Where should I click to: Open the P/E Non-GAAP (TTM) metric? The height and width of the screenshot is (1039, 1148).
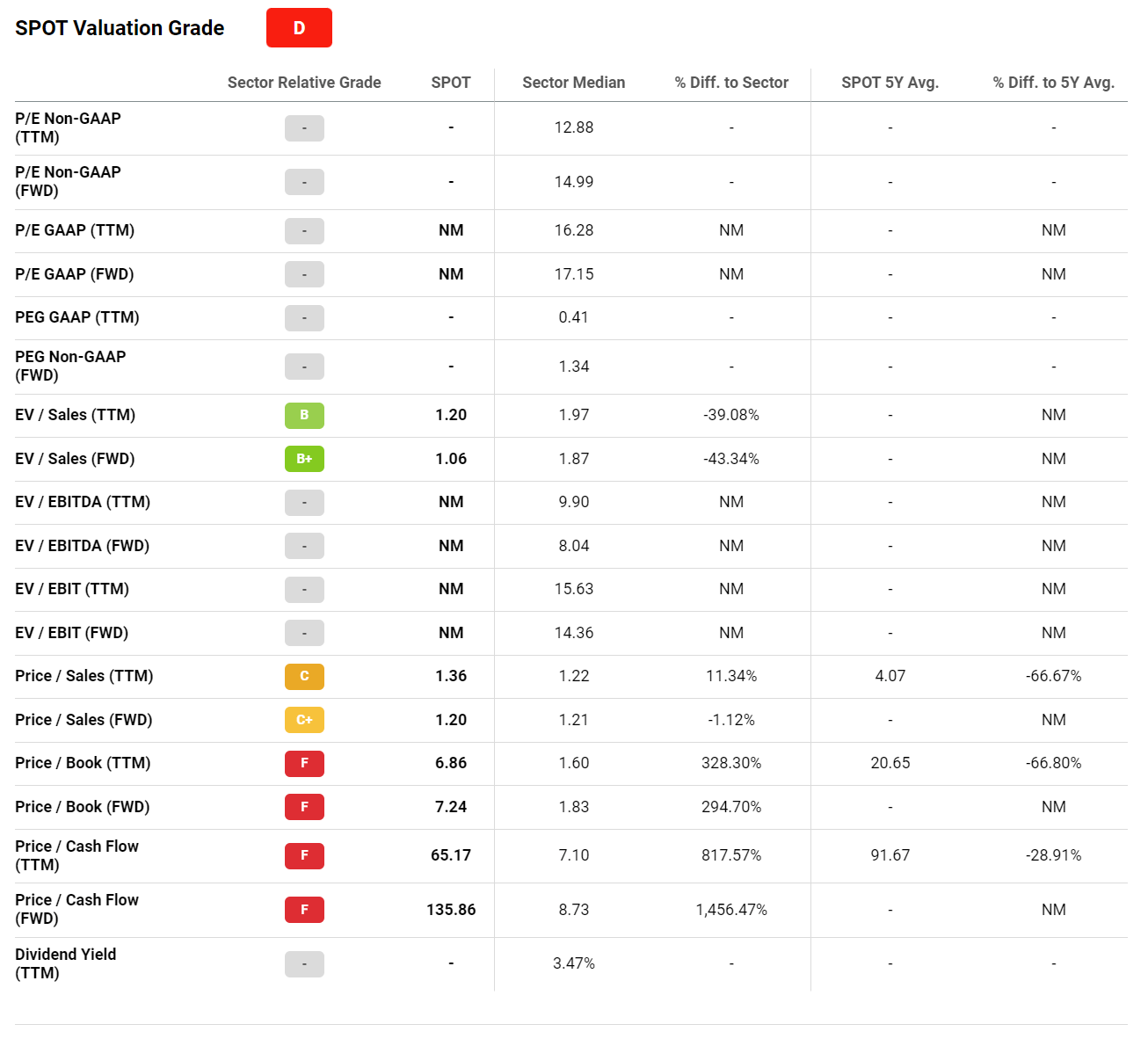click(x=68, y=127)
